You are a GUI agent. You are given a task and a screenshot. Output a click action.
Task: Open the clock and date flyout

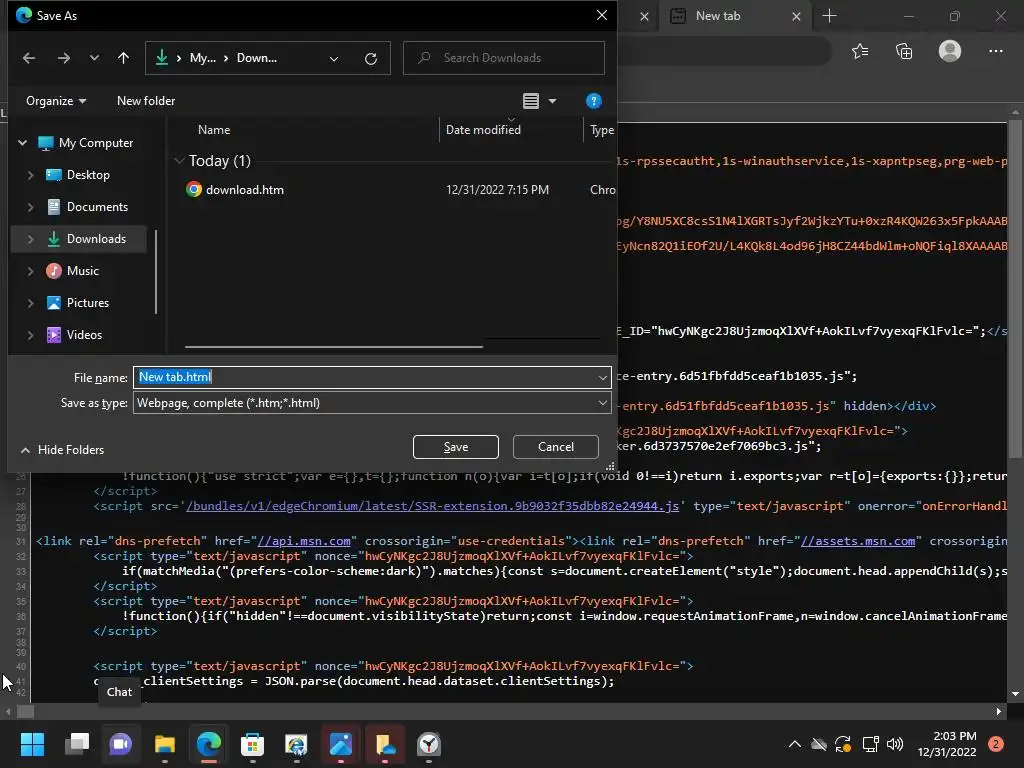(x=947, y=744)
